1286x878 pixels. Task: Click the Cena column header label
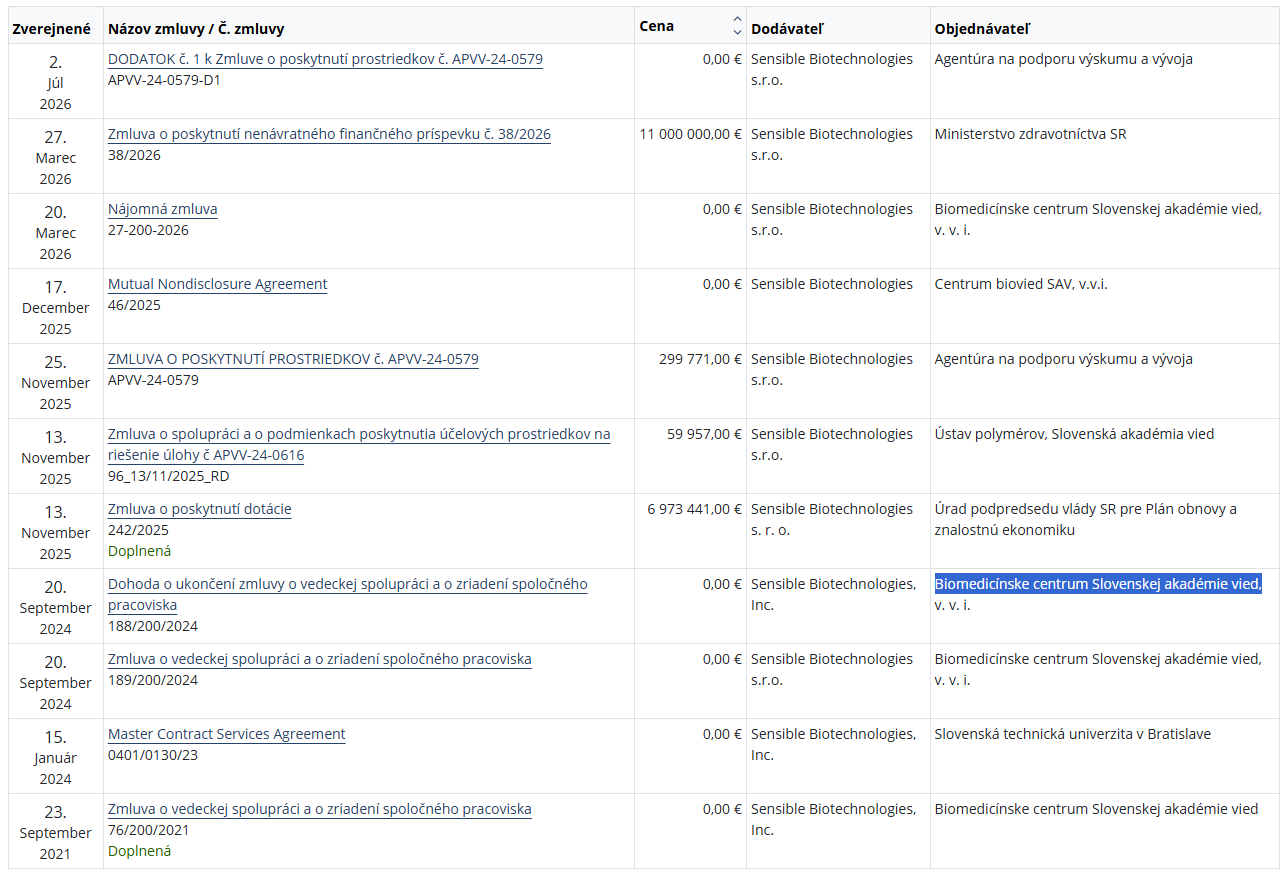click(x=657, y=26)
